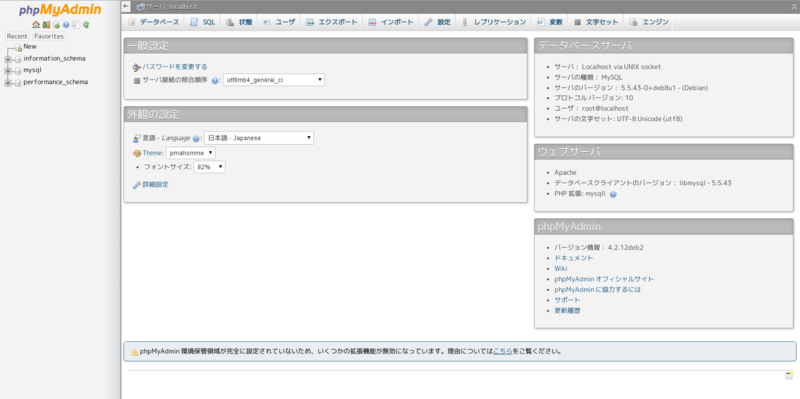This screenshot has height=399, width=800.
Task: Click the ユーザ: root@localhost text
Action: click(591, 109)
